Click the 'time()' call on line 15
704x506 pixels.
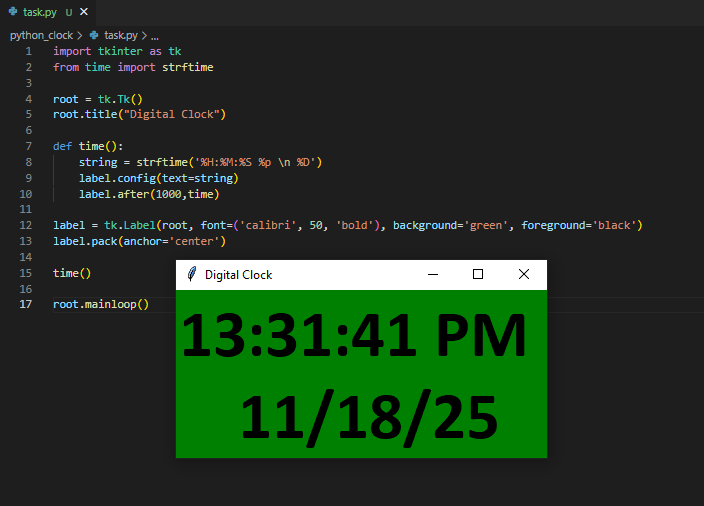(x=72, y=273)
